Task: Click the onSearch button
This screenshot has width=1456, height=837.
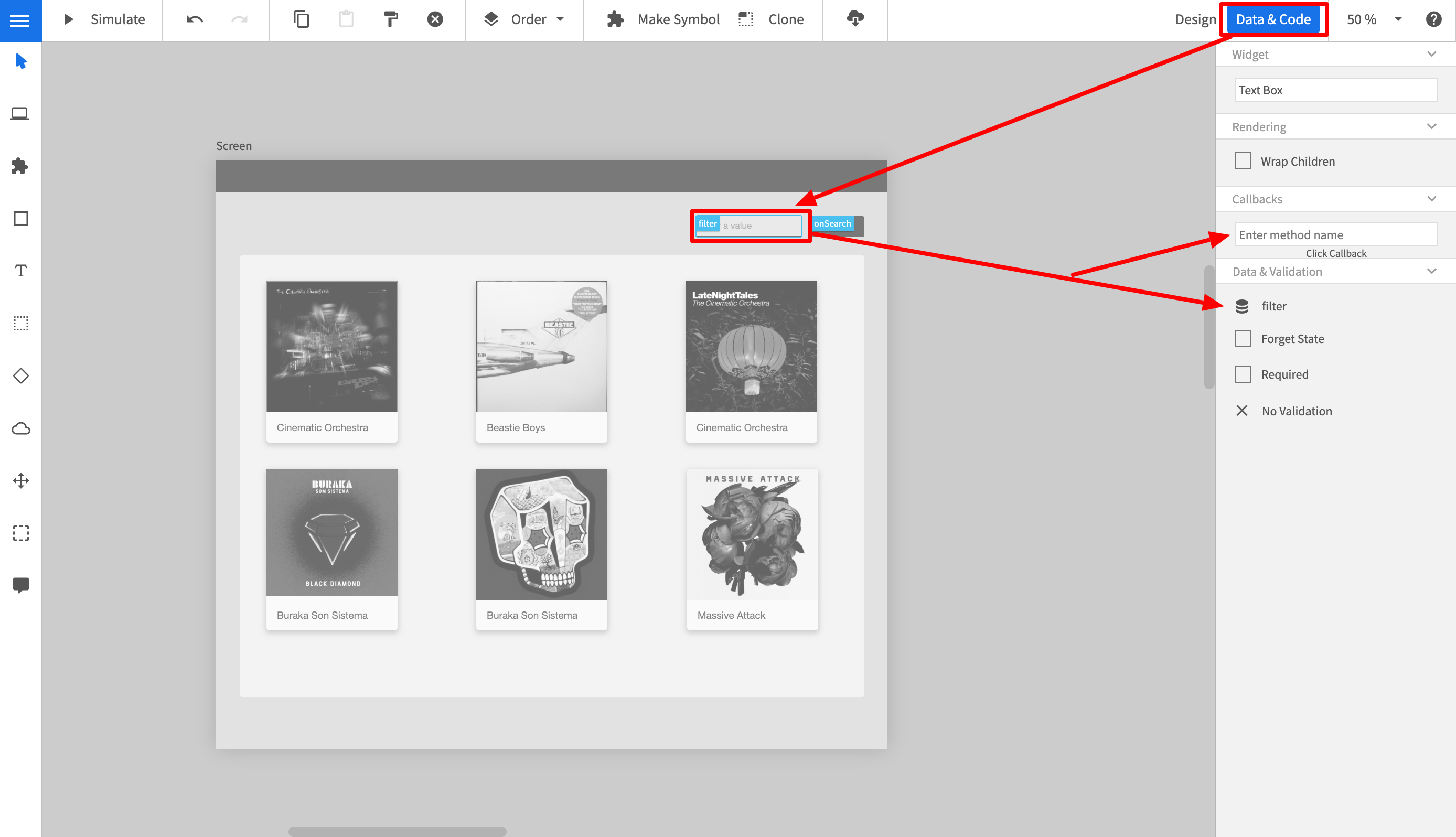Action: 833,223
